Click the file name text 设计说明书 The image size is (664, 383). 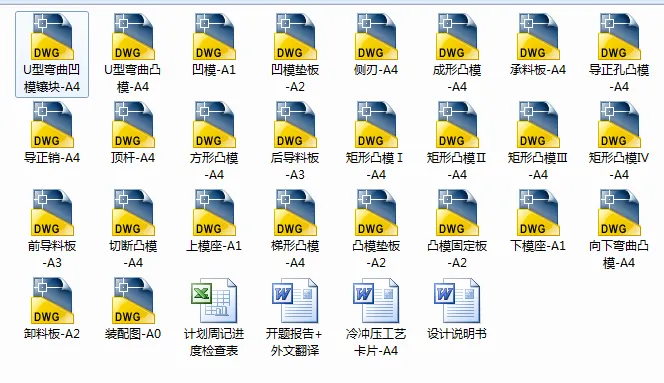[457, 334]
